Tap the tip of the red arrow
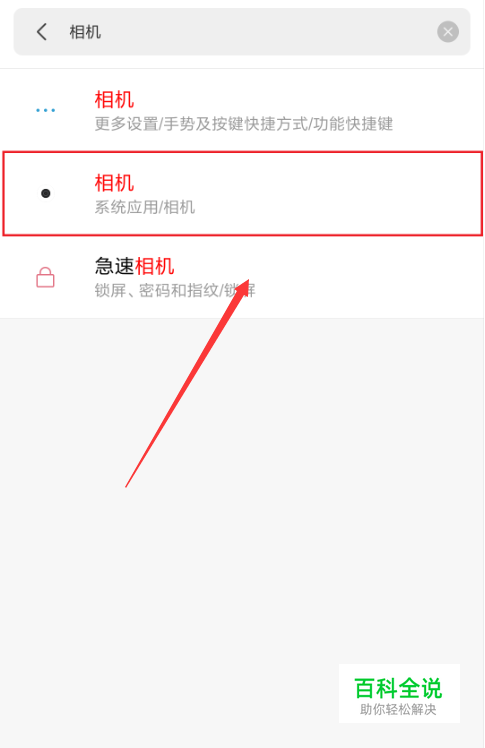This screenshot has height=748, width=485. tap(247, 282)
